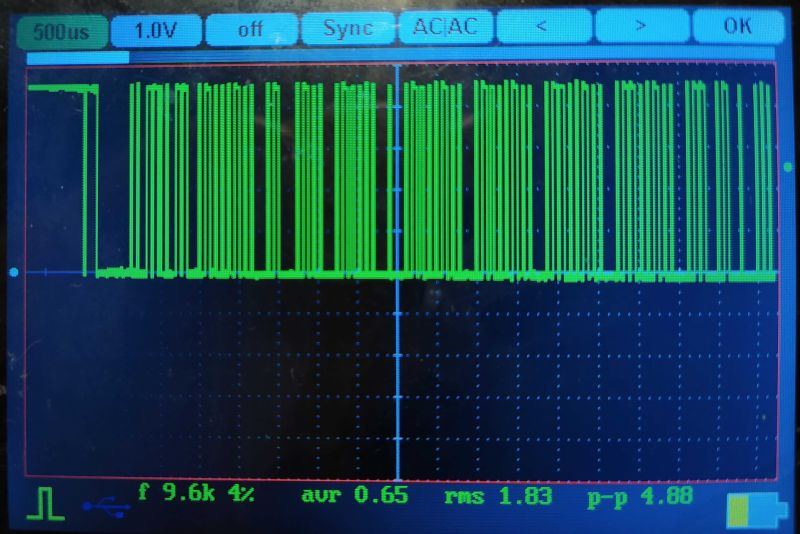800x534 pixels.
Task: Tap the avr 0.65 average readout
Action: (x=353, y=495)
